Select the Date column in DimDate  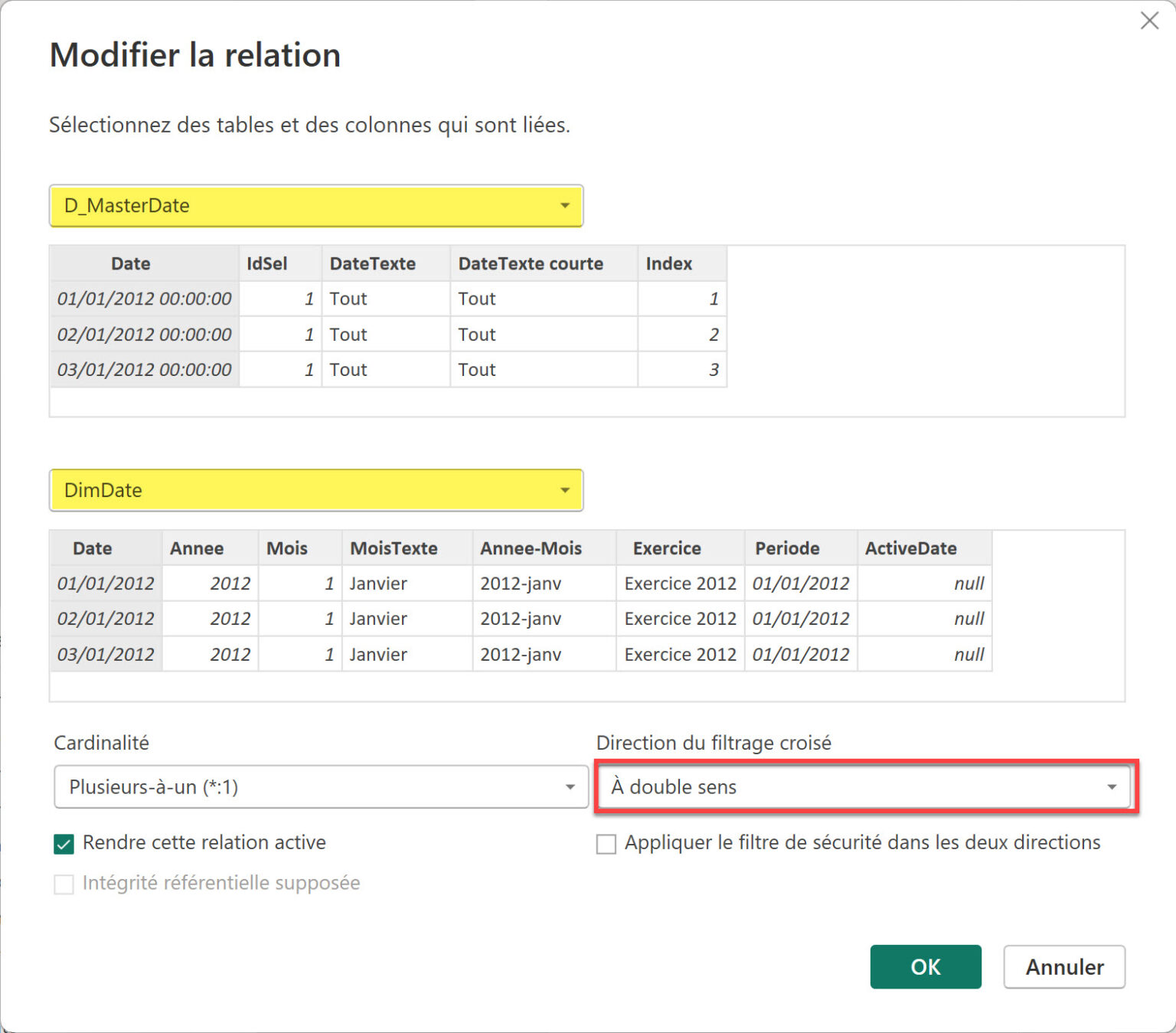92,548
